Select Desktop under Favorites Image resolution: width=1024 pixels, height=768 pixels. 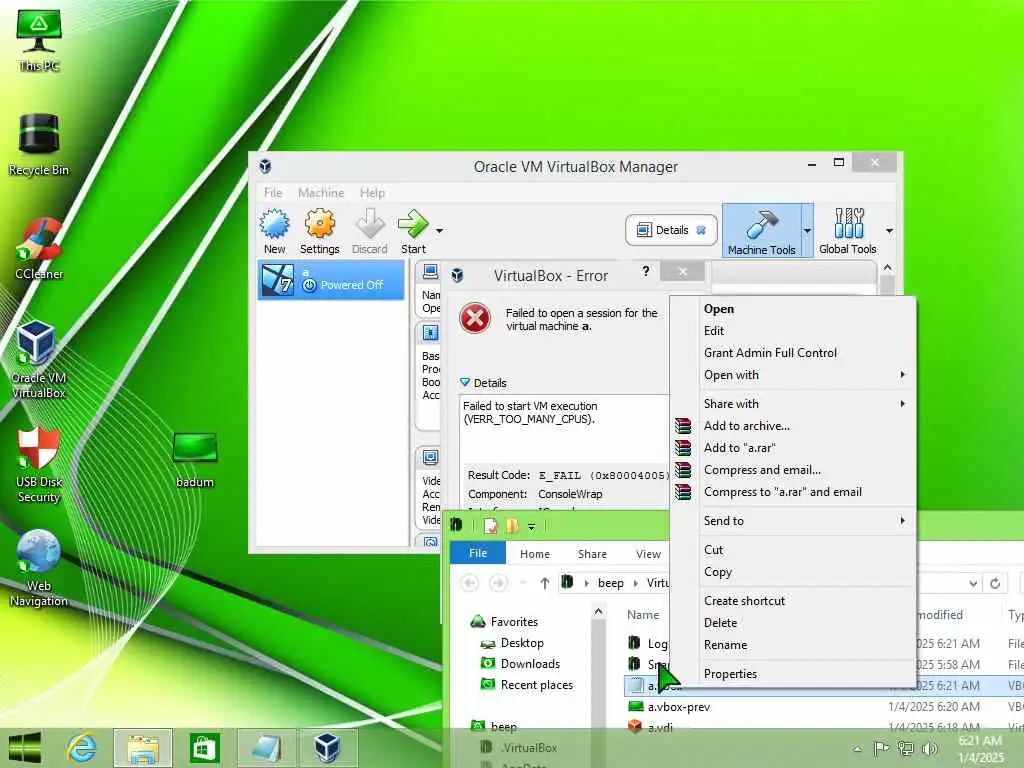pyautogui.click(x=522, y=643)
